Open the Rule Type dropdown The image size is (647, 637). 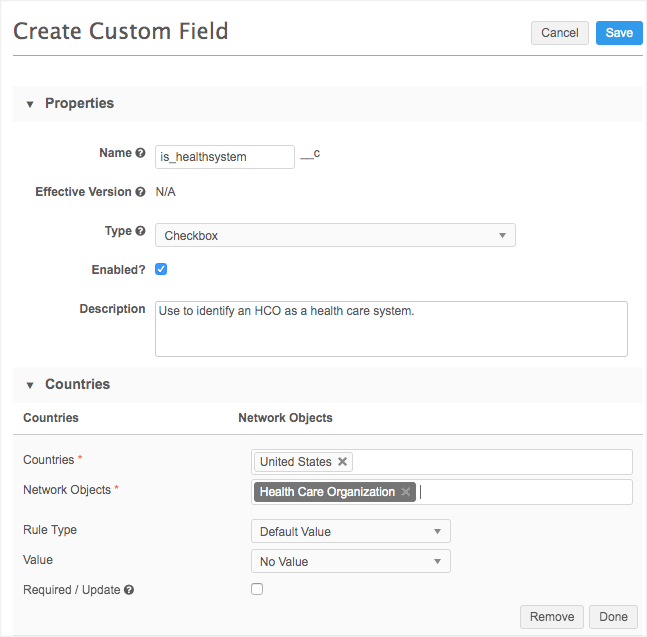350,531
